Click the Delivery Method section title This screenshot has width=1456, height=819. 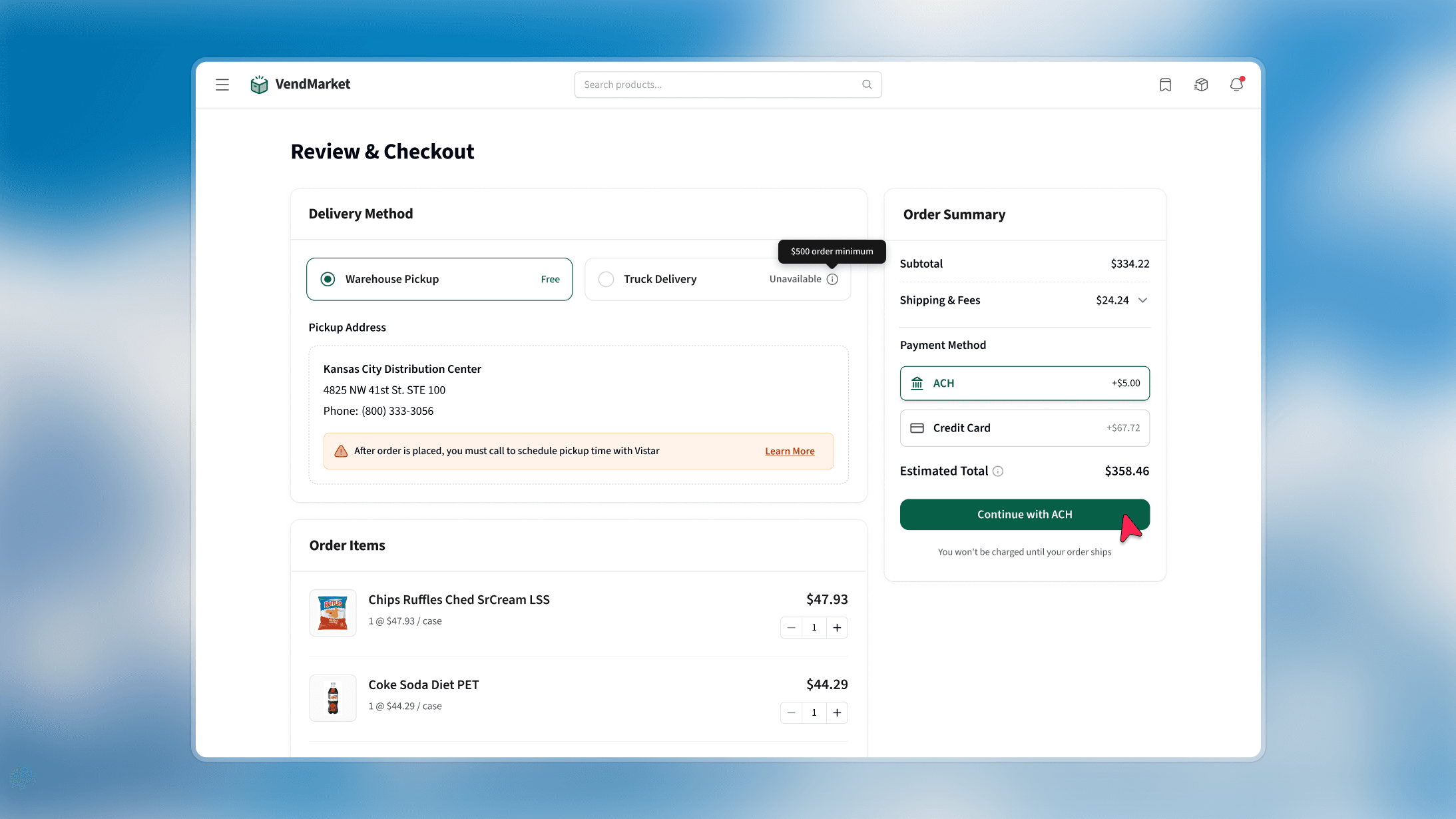coord(360,213)
